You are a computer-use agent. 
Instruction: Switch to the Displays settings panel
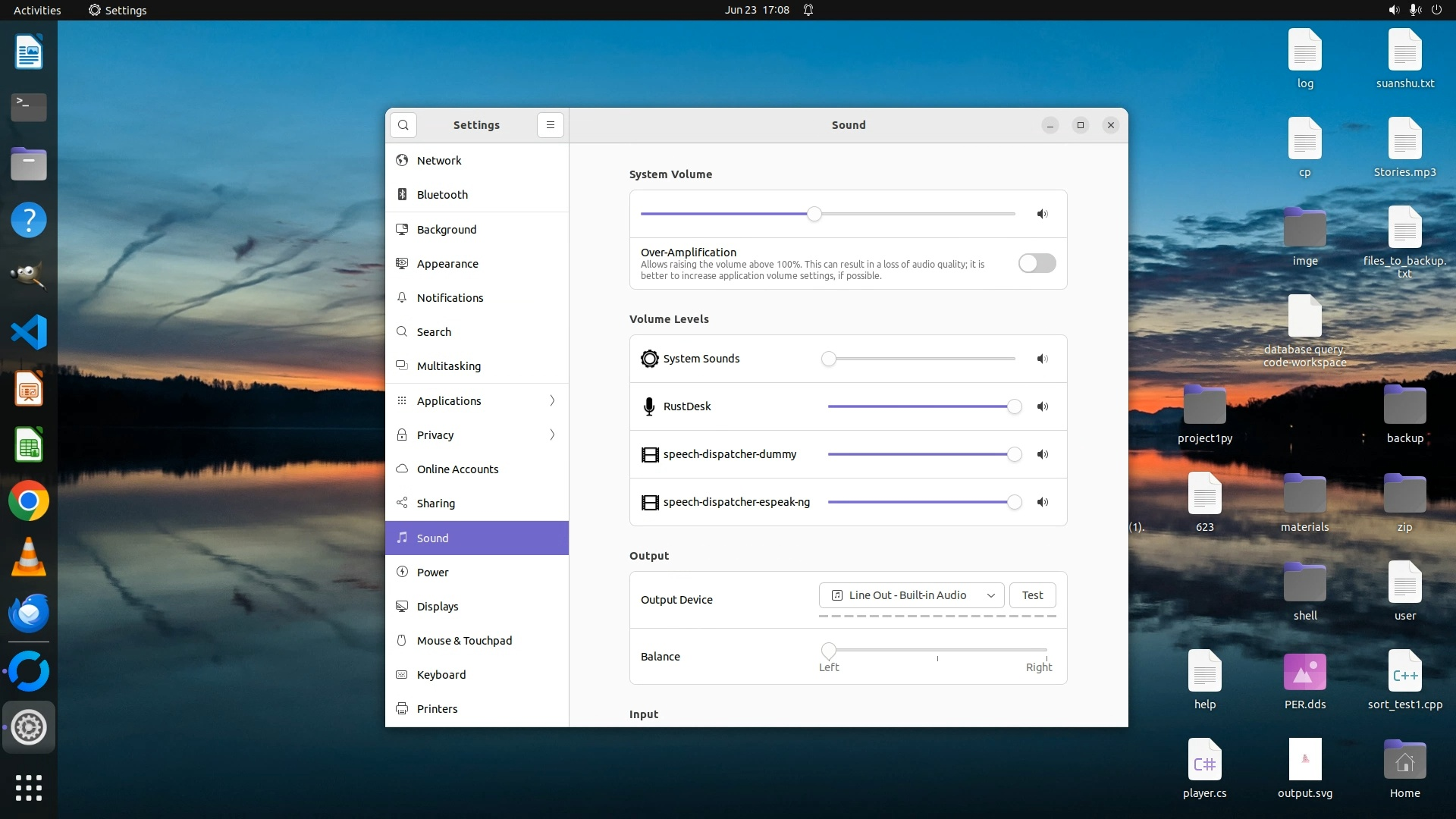[x=438, y=607]
